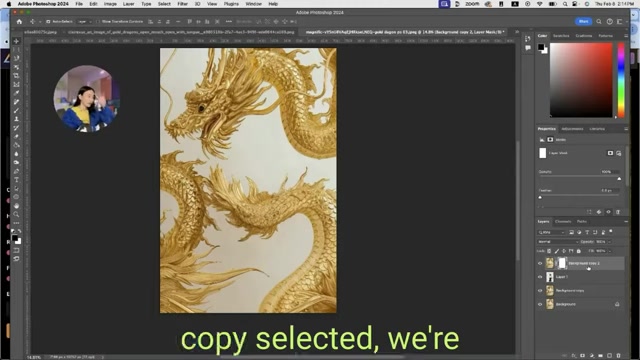640x360 pixels.
Task: Open the blend mode Normal dropdown
Action: [x=557, y=242]
